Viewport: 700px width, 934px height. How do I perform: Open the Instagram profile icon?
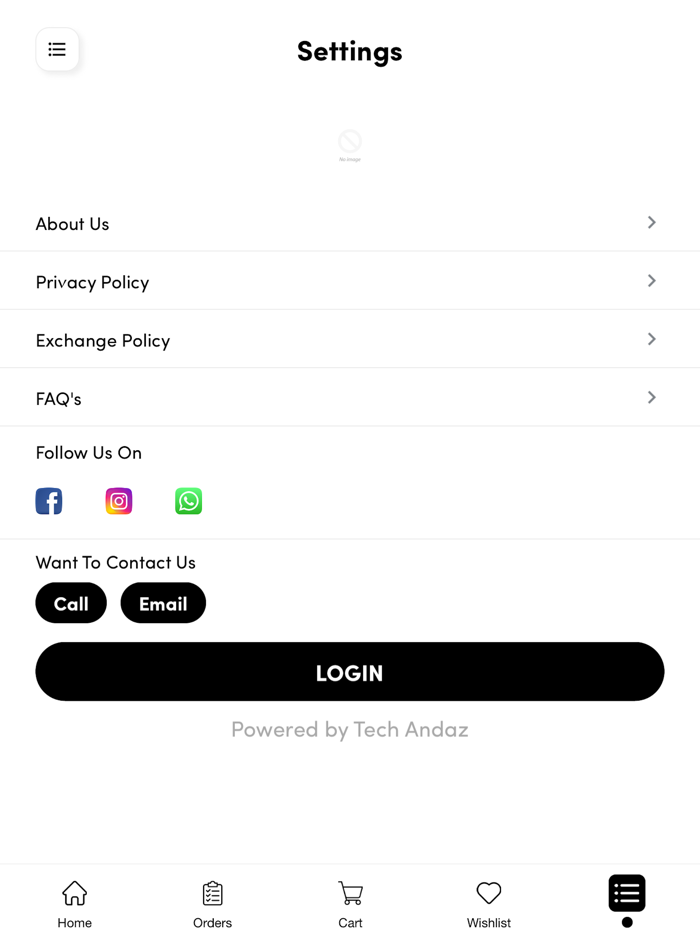[119, 501]
